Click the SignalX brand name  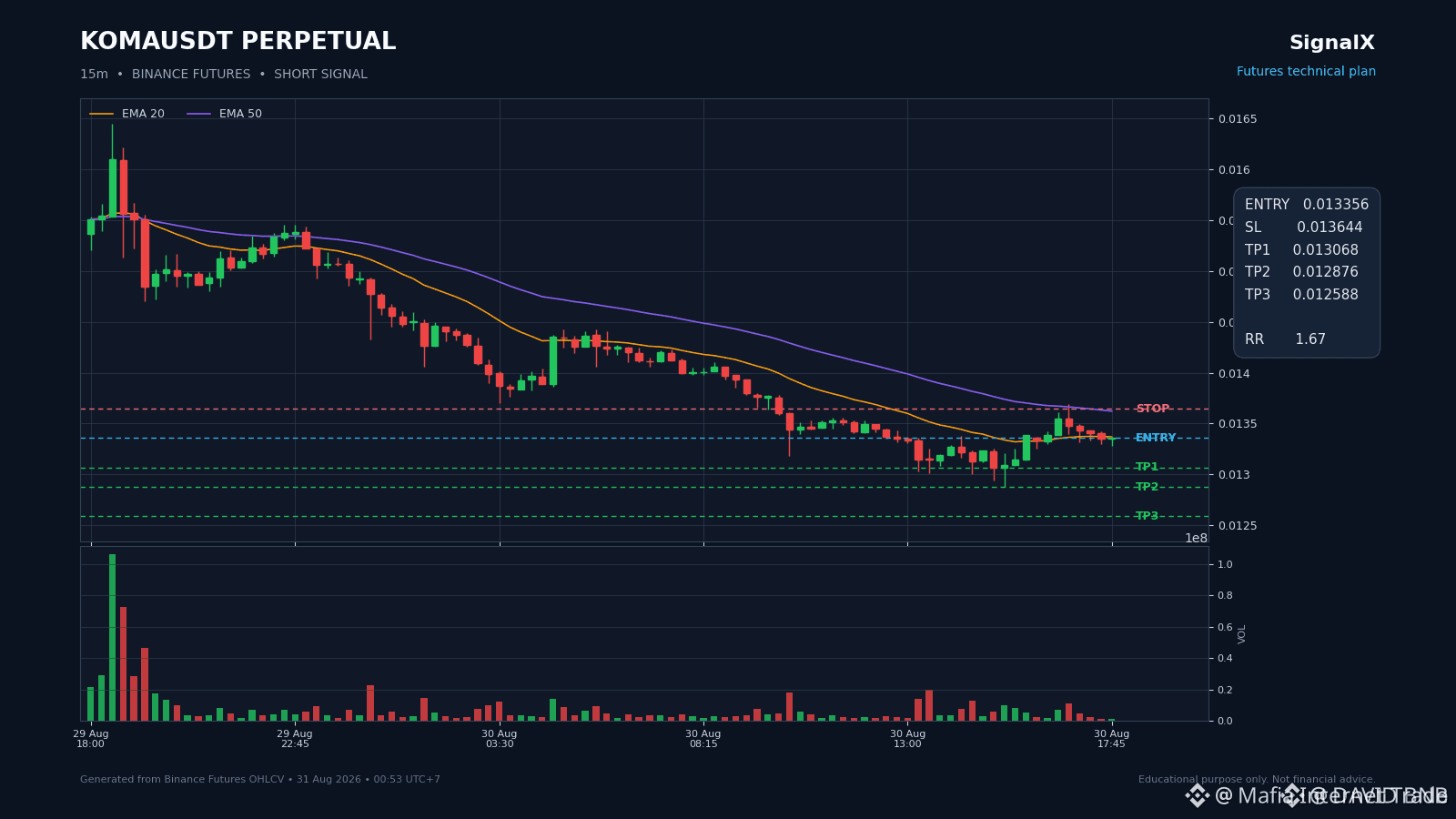click(1332, 43)
